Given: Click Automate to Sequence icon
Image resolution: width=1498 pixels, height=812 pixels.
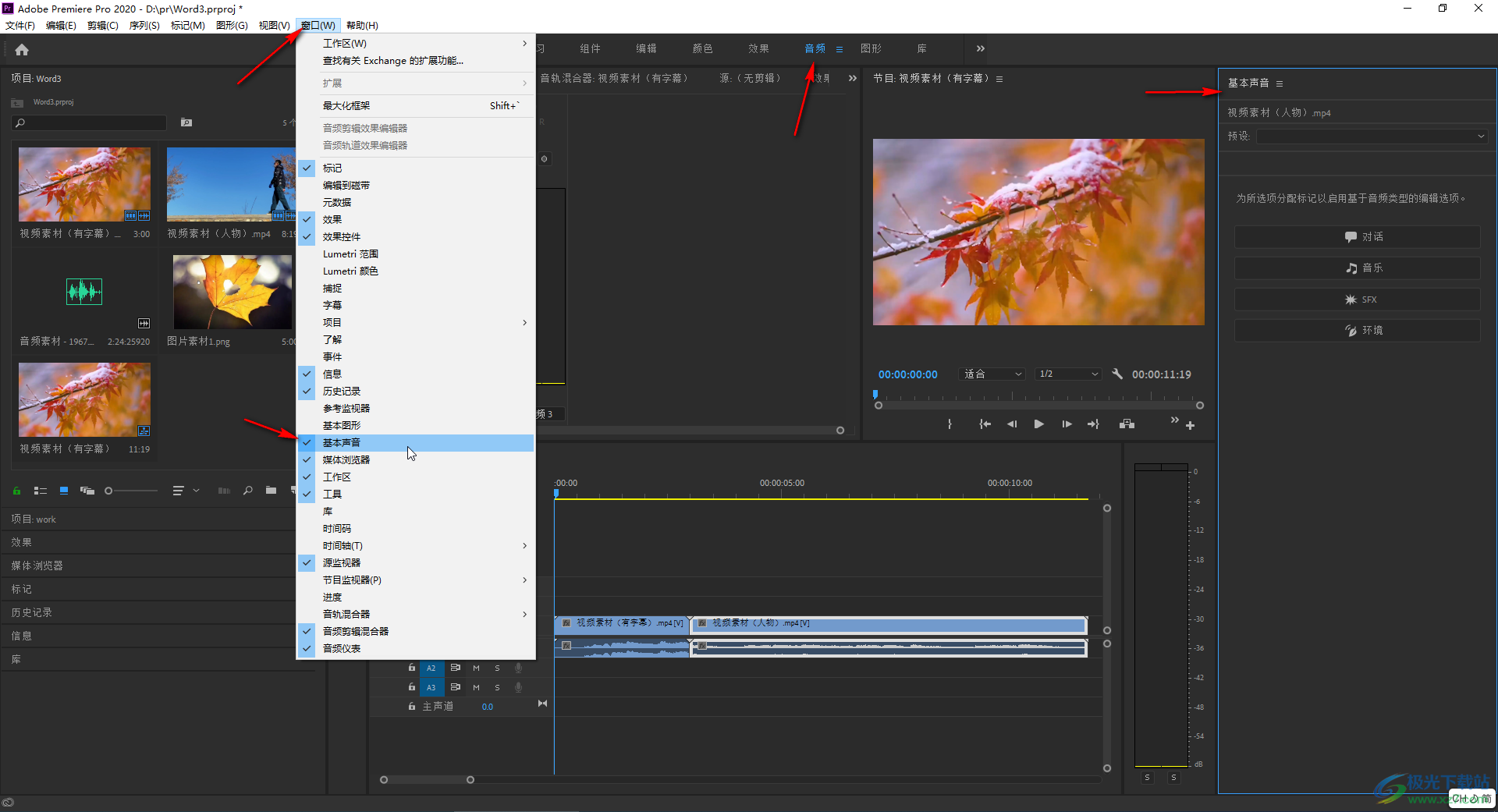Looking at the screenshot, I should point(224,491).
